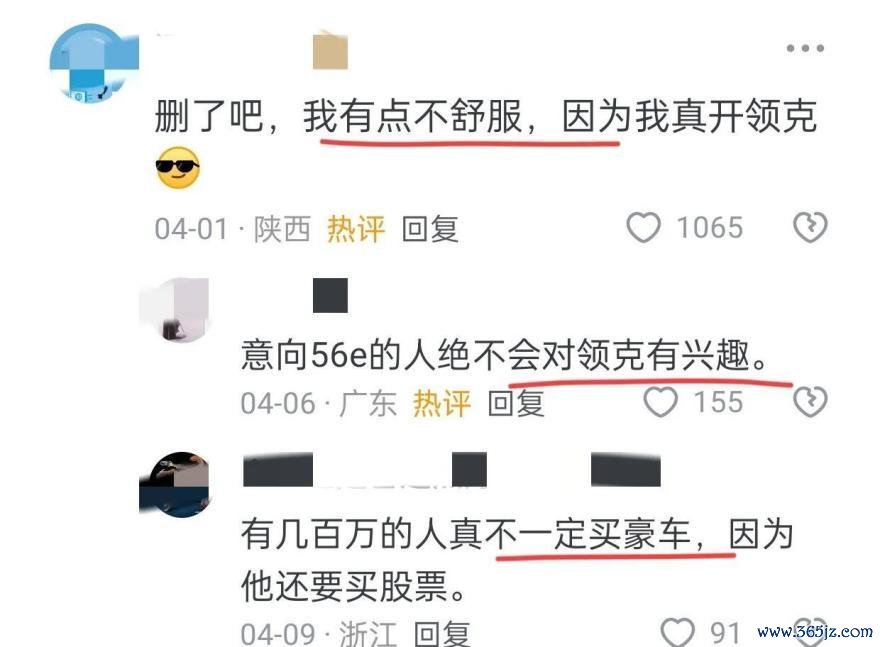Reply to the 04-06 广东 comment
Screen dimensions: 880x647
coord(516,403)
